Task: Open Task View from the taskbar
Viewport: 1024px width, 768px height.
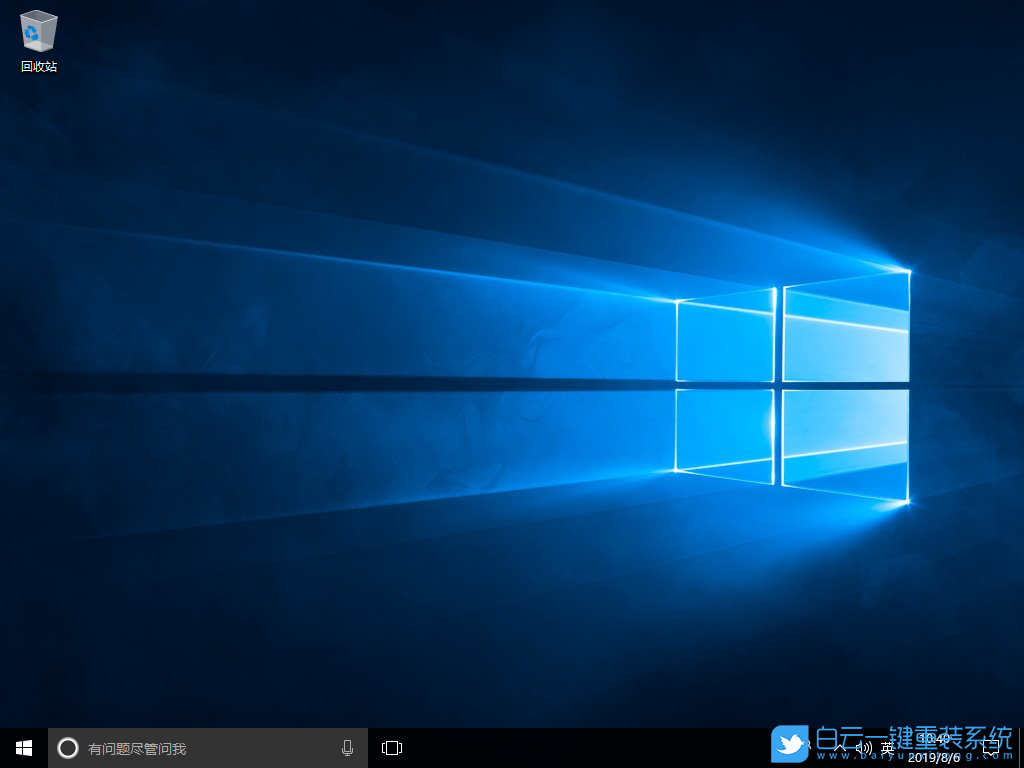Action: (x=392, y=748)
